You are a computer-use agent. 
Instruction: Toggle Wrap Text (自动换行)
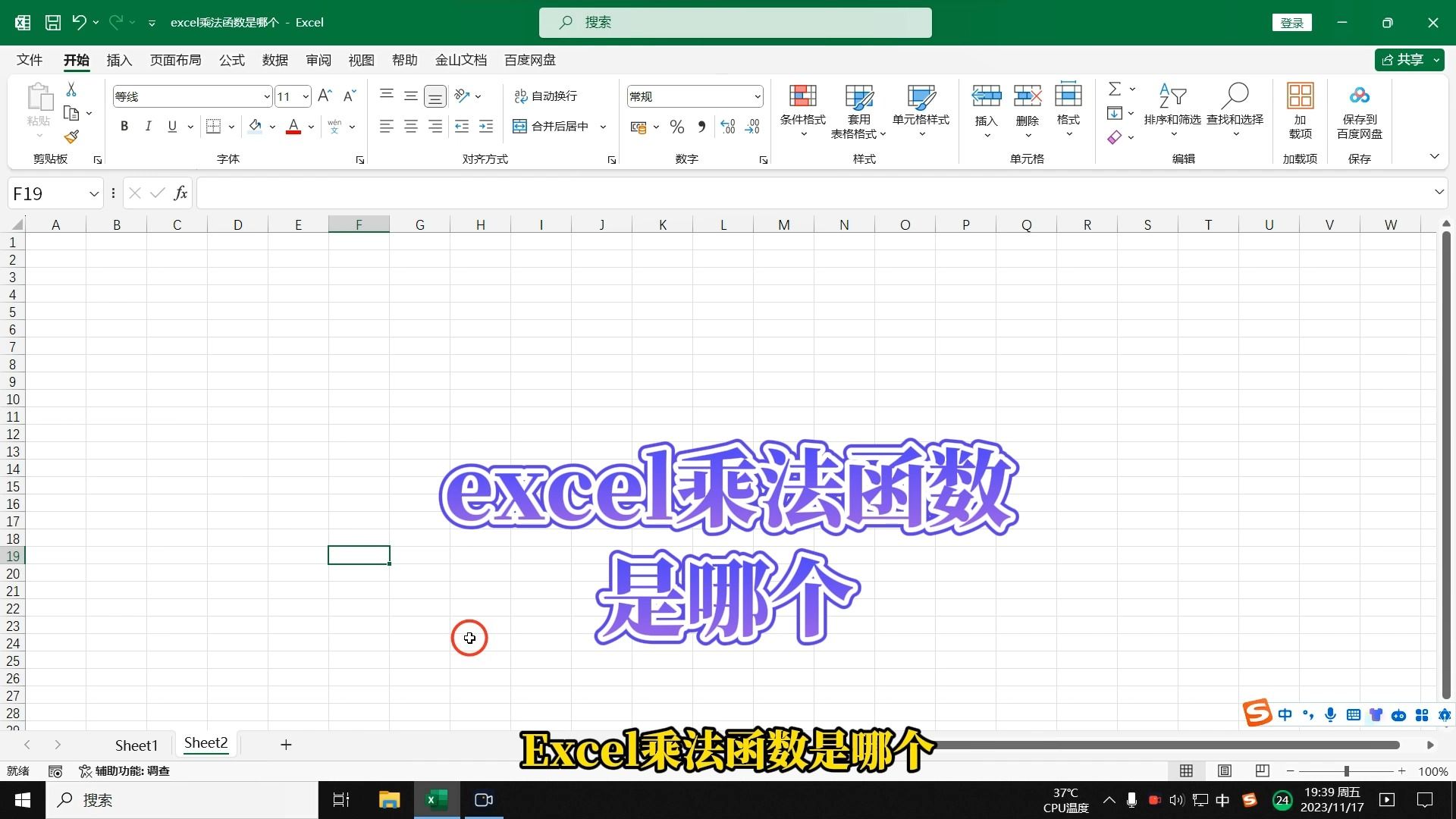tap(546, 96)
